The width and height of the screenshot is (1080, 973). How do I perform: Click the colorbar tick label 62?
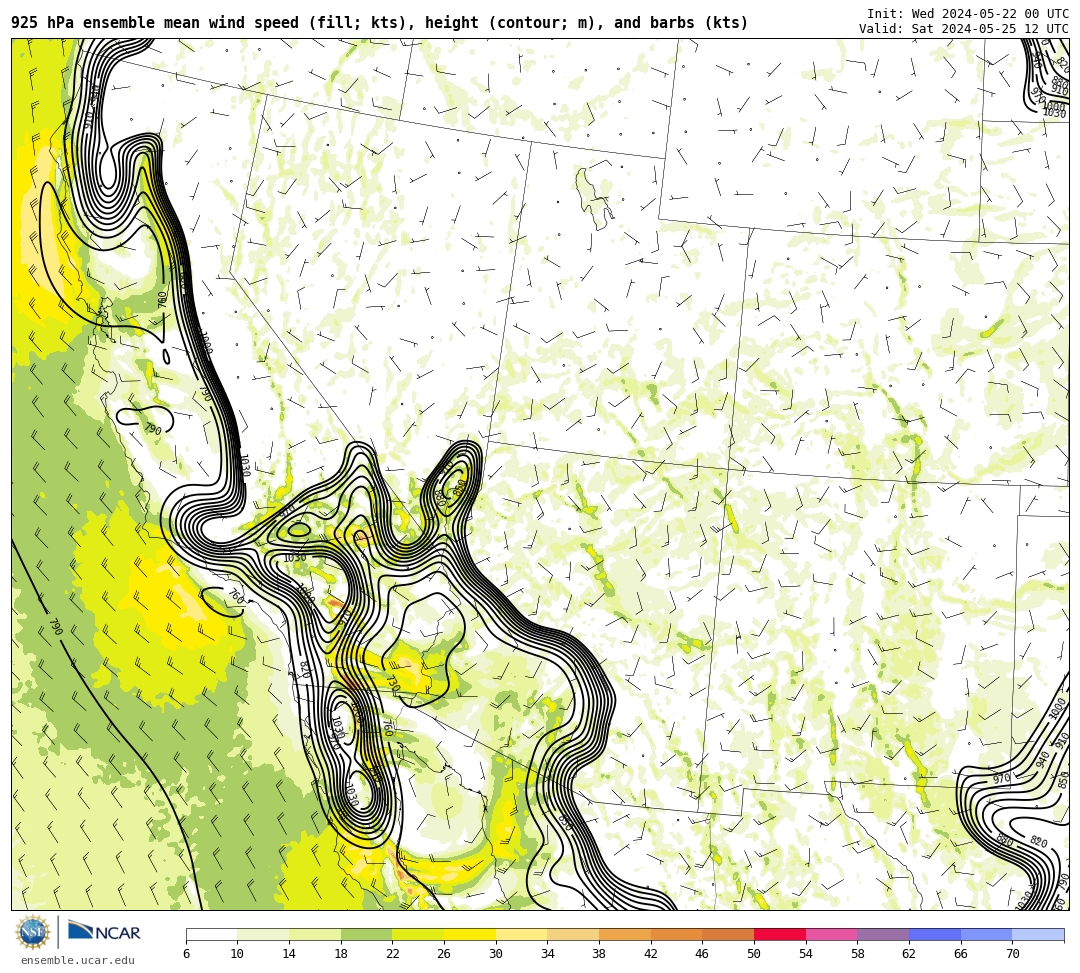coord(909,954)
